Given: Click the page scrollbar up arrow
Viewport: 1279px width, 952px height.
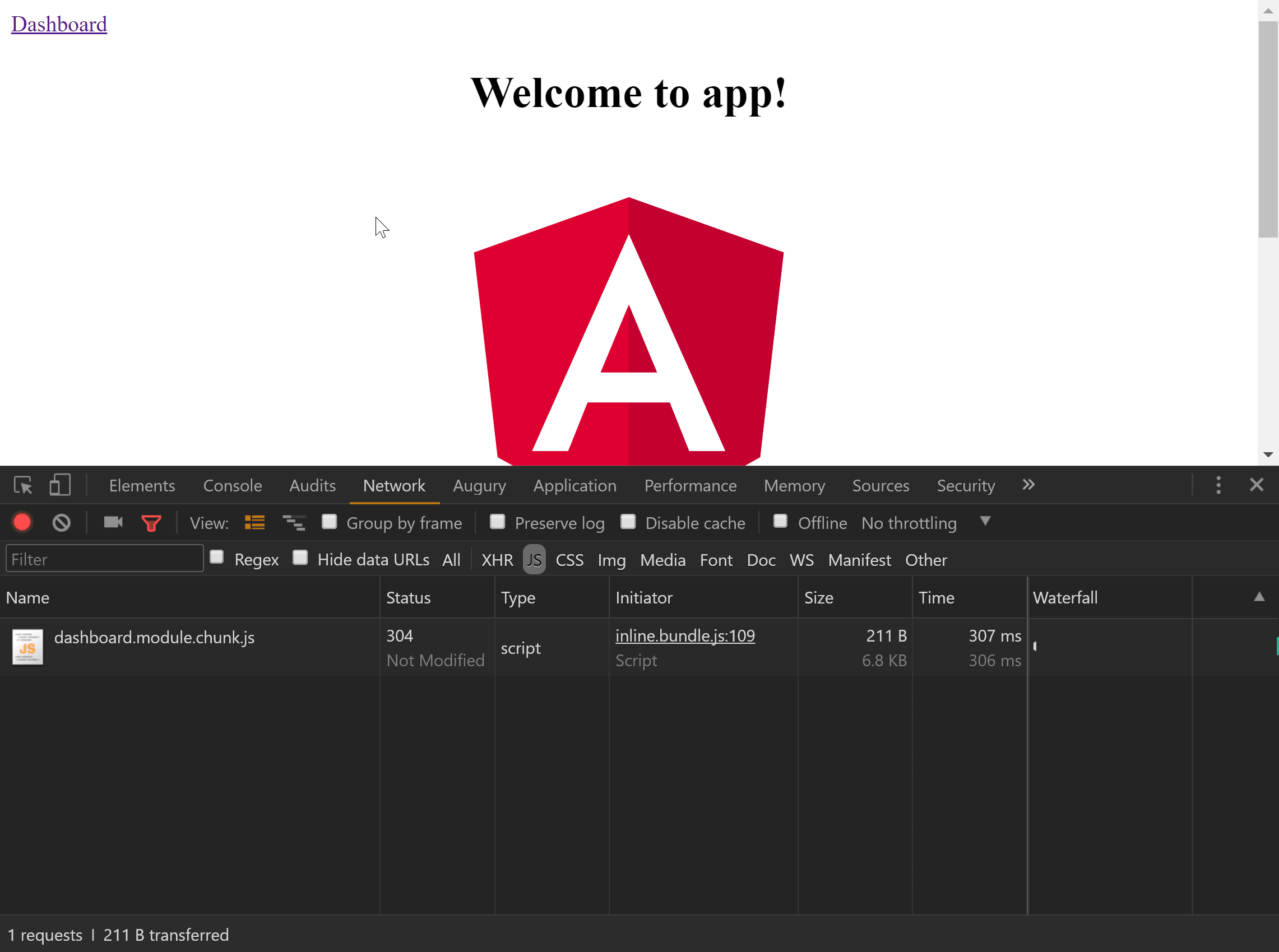Looking at the screenshot, I should (x=1268, y=11).
